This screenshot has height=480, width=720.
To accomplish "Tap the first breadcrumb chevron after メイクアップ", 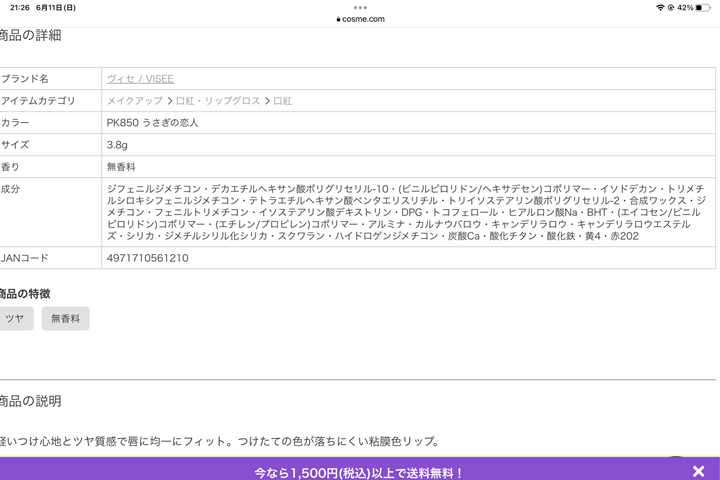I will (x=169, y=101).
